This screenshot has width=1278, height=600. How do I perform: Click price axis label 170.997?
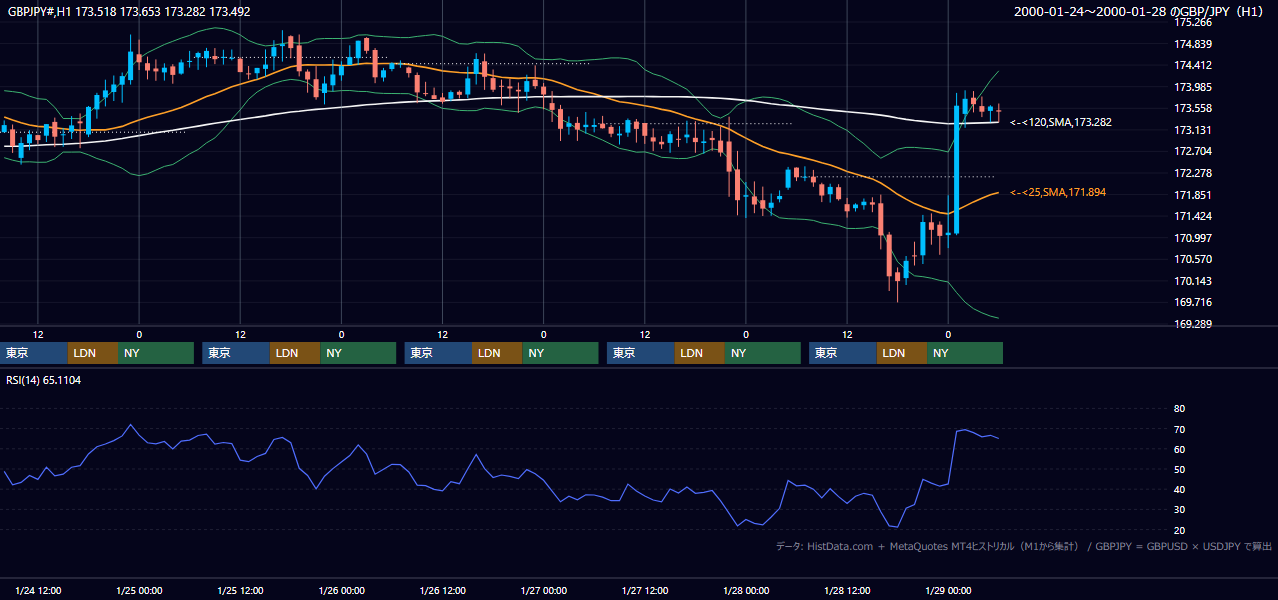pyautogui.click(x=1191, y=238)
